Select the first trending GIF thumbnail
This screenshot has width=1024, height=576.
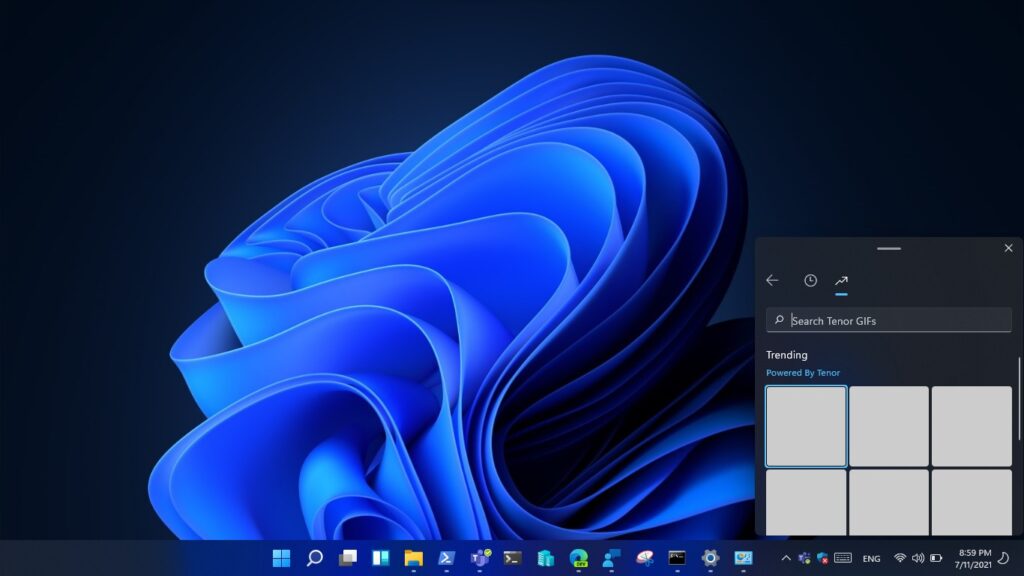point(806,426)
